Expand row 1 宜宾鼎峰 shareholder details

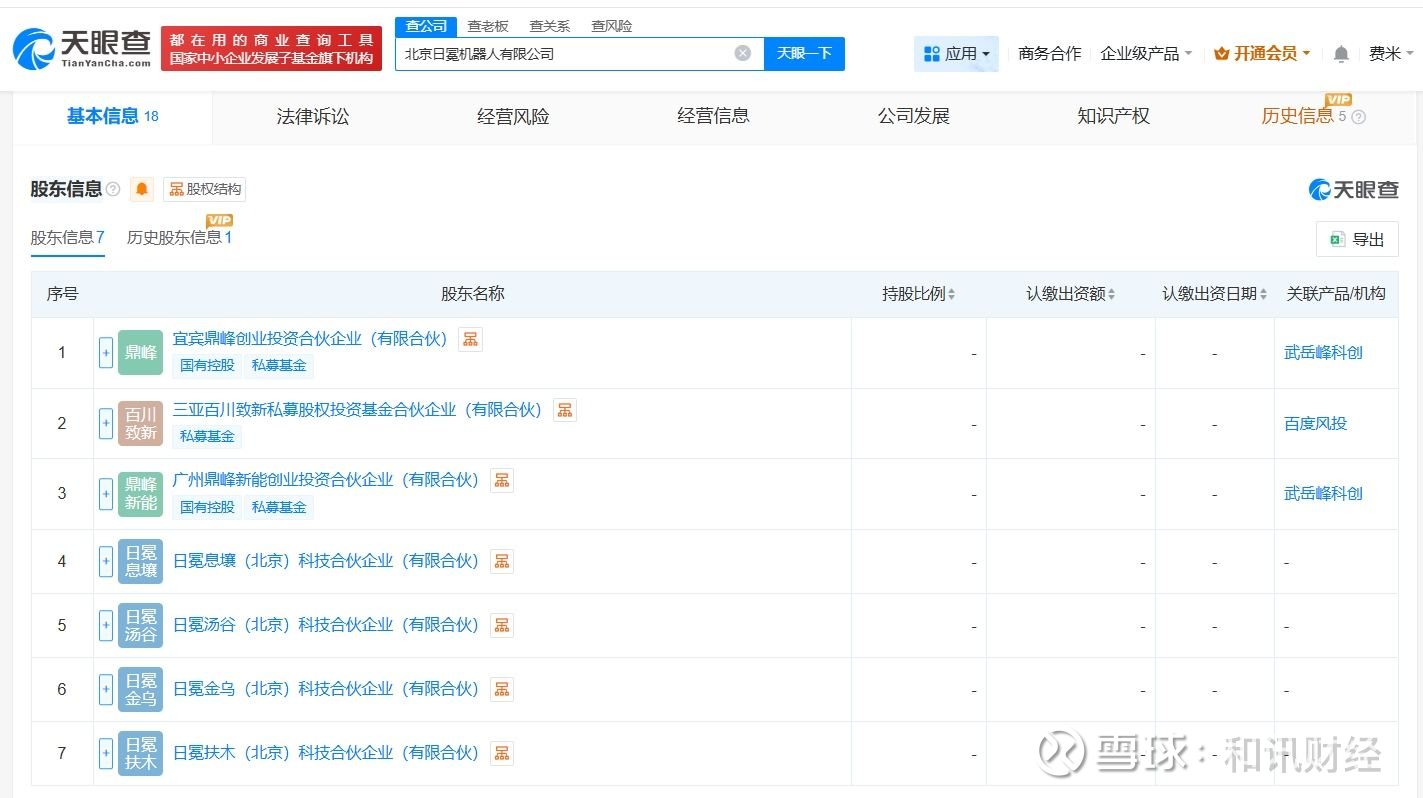tap(106, 352)
